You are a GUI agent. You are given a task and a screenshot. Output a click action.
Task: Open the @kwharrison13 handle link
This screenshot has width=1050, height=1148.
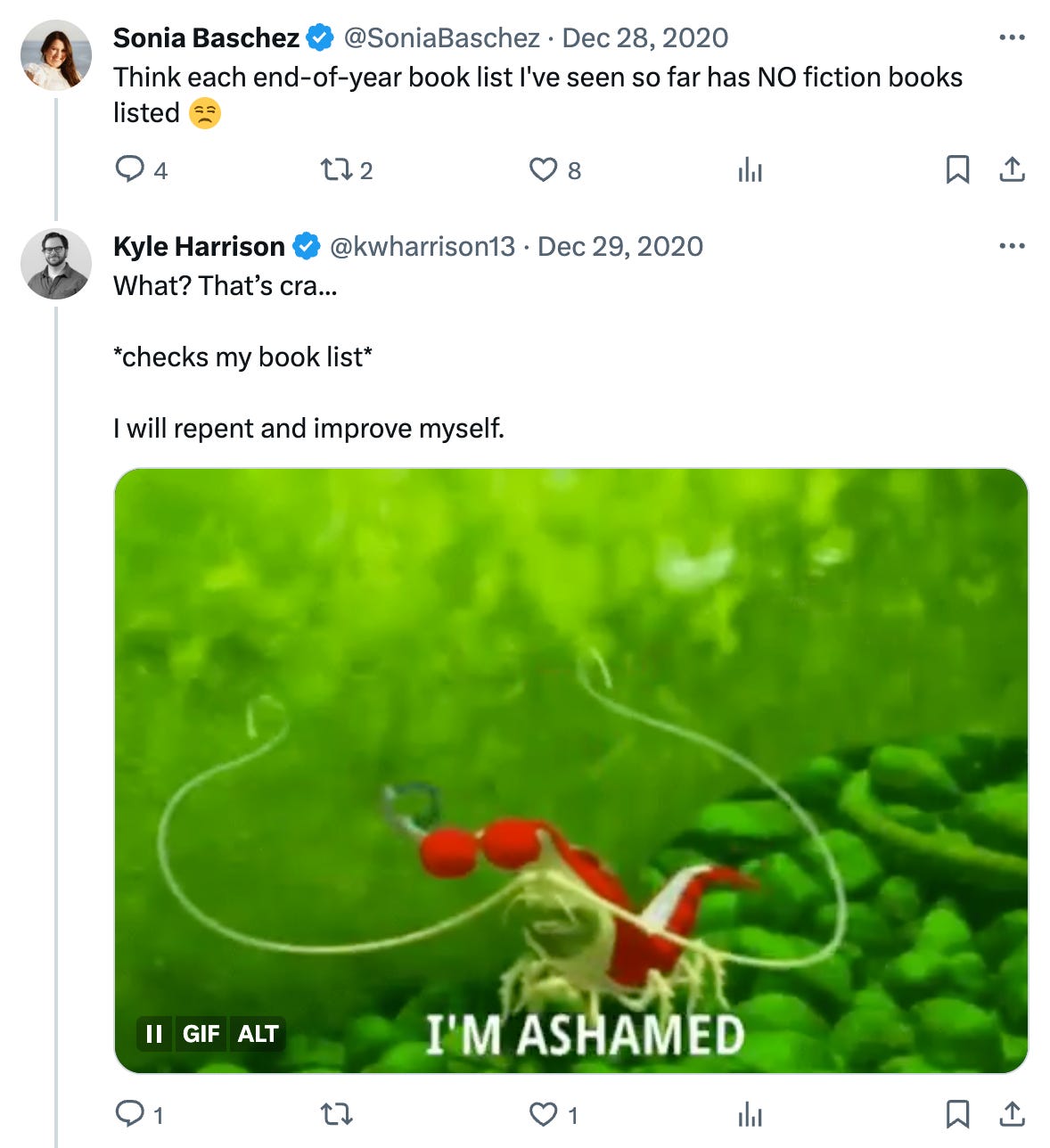tap(422, 246)
